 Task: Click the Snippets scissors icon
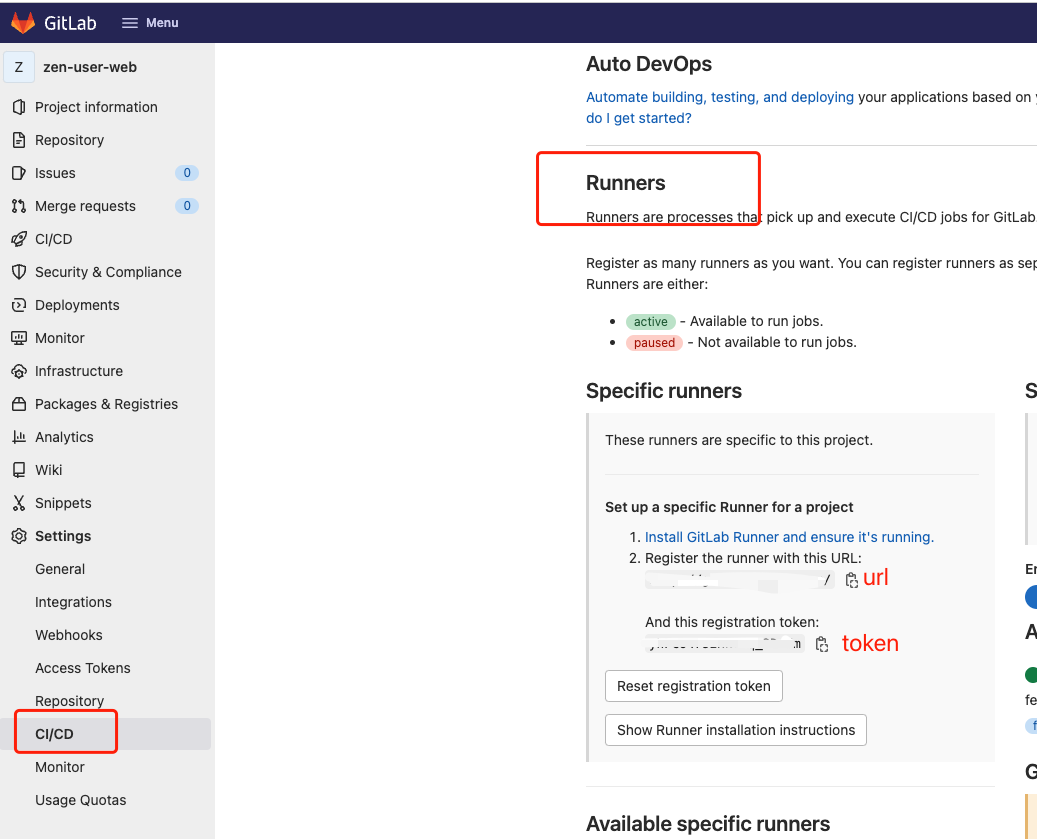pos(19,503)
